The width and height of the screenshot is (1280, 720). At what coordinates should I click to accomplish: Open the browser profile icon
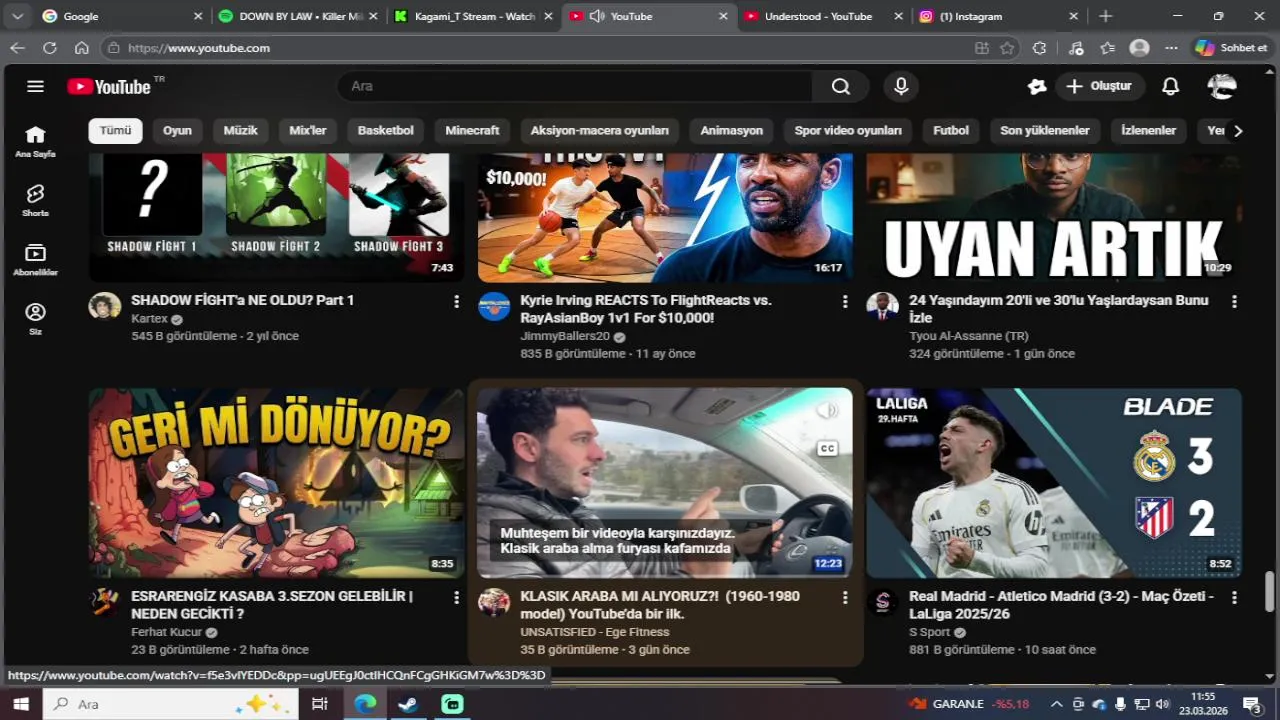(x=1139, y=48)
